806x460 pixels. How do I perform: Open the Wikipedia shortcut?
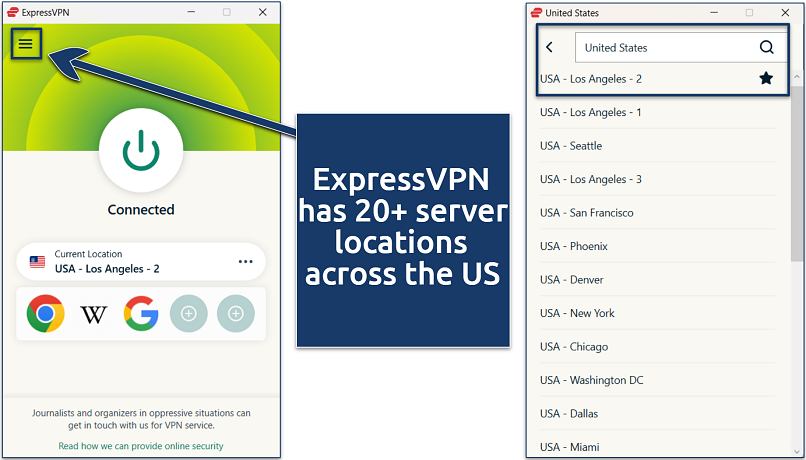93,314
